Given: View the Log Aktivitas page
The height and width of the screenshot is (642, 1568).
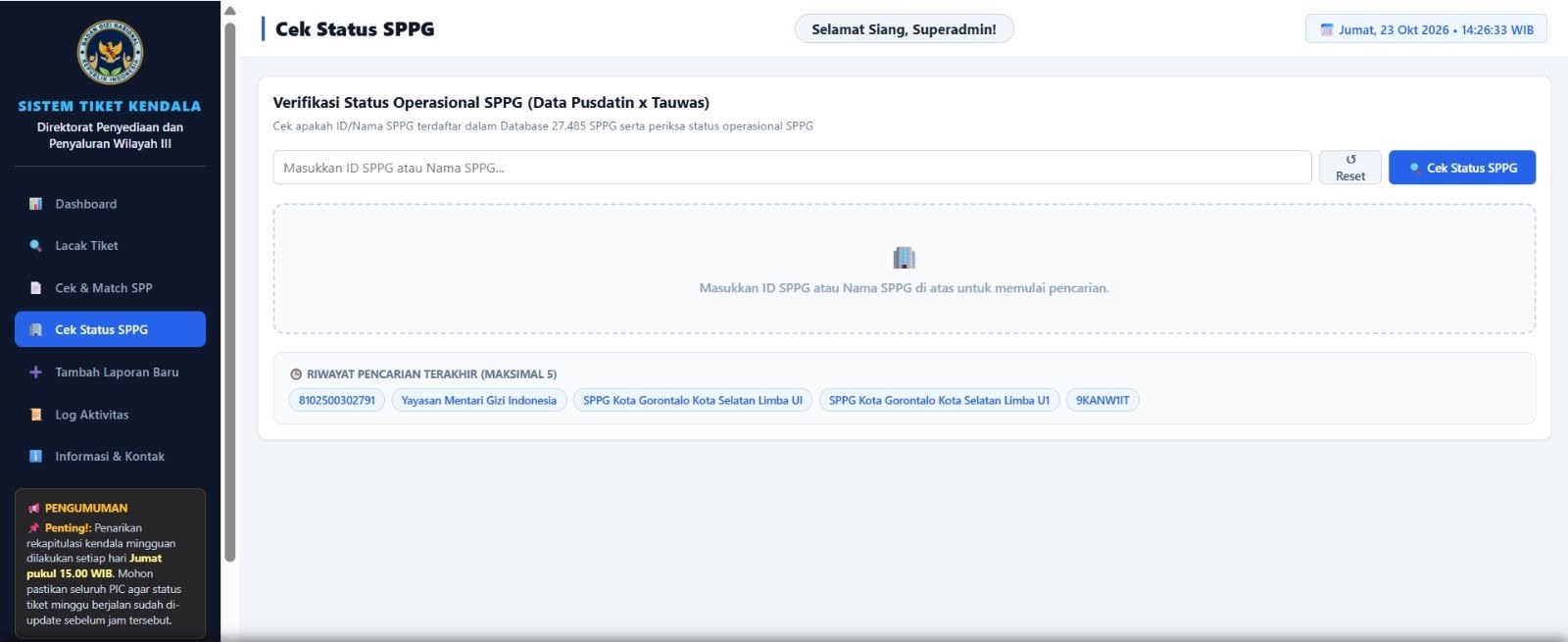Looking at the screenshot, I should (110, 415).
